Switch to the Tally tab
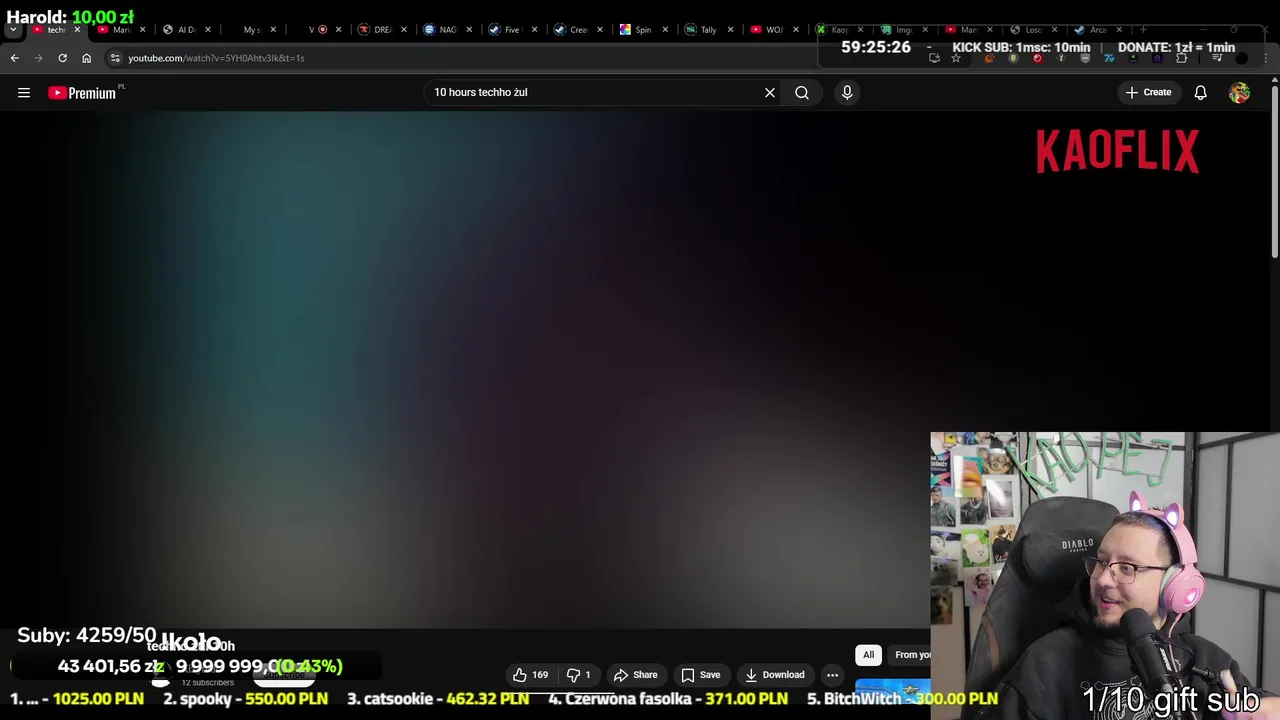1280x720 pixels. coord(707,30)
